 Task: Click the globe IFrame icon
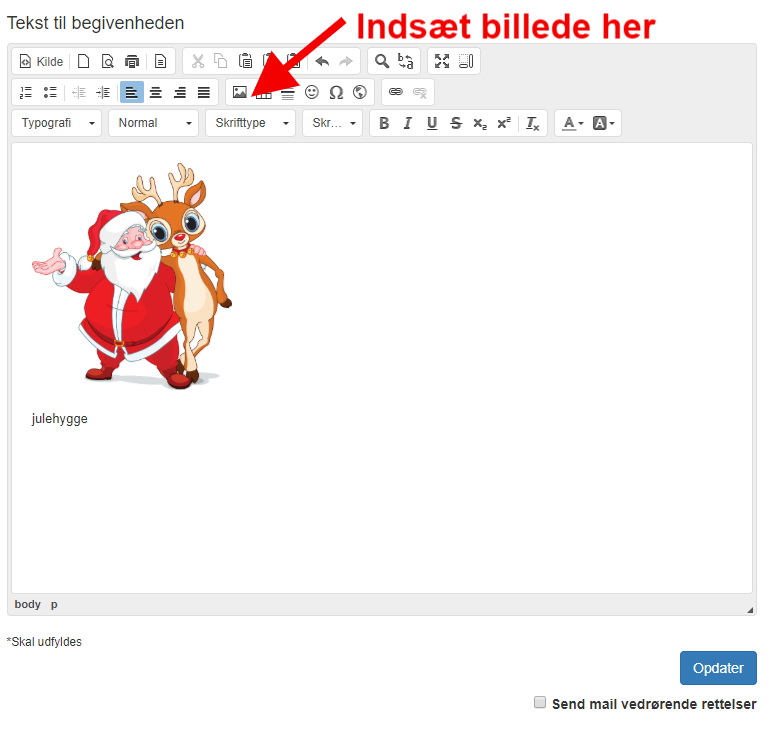(x=360, y=92)
